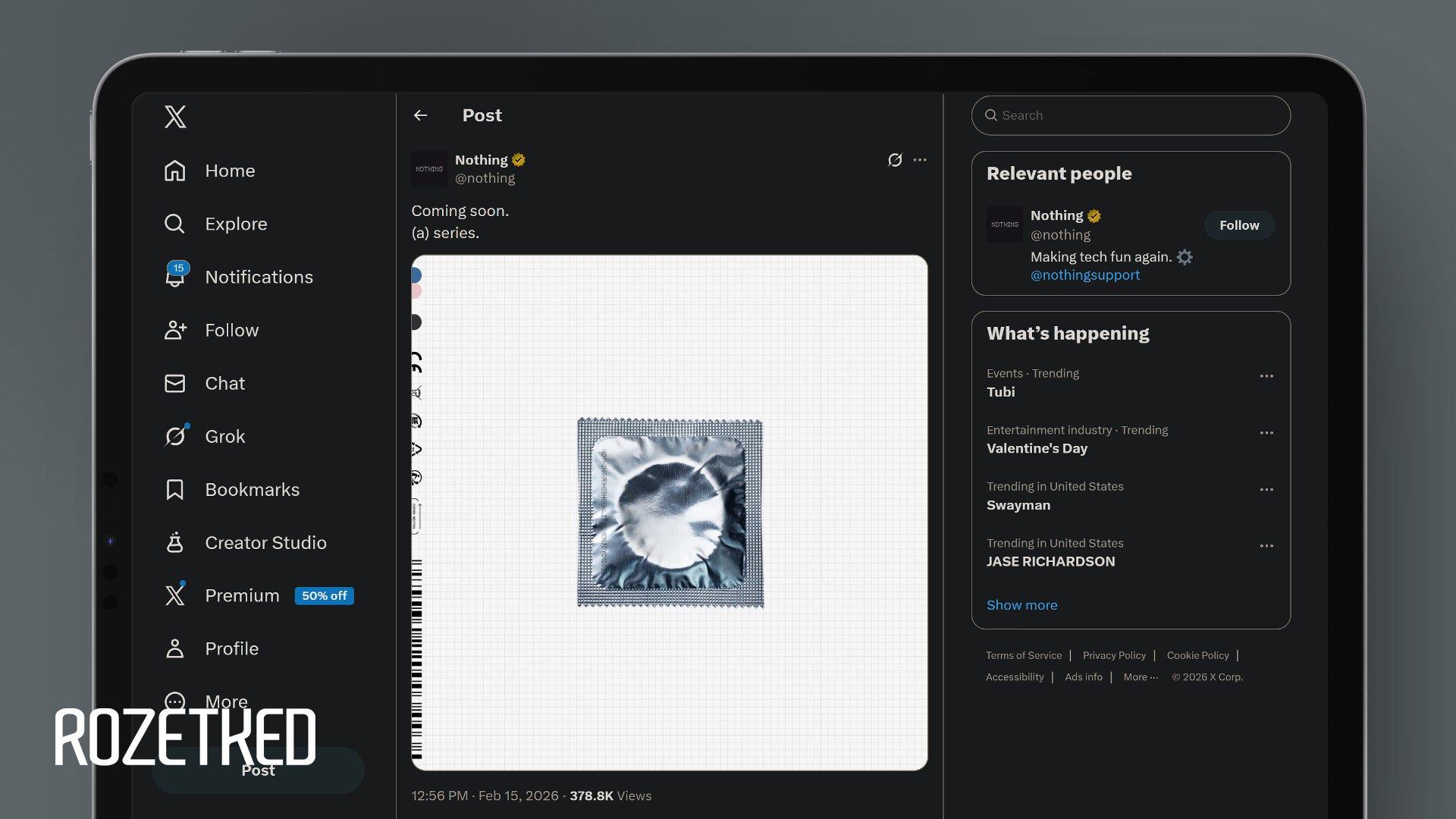
Task: Open the @nothingsupport link
Action: click(x=1084, y=275)
